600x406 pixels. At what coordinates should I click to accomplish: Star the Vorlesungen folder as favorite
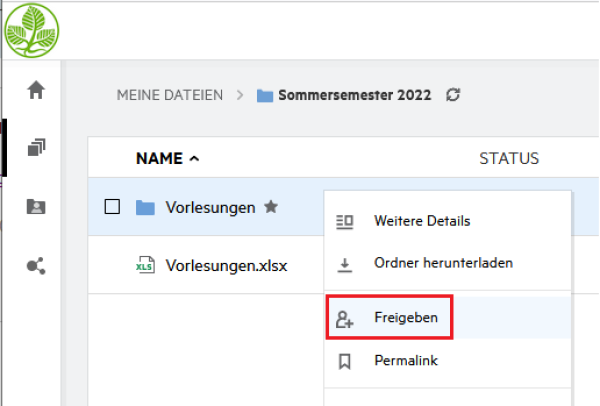click(270, 207)
